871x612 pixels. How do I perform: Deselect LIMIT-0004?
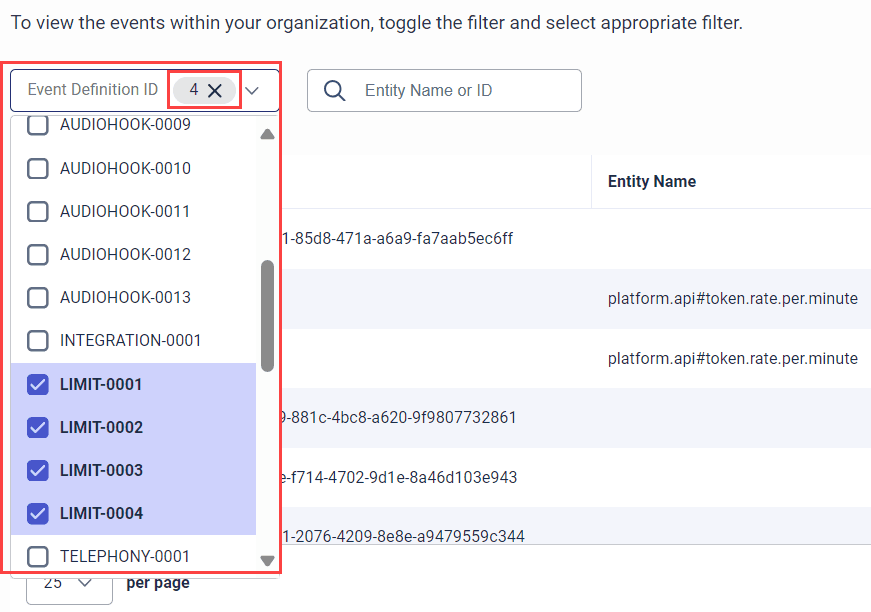37,513
